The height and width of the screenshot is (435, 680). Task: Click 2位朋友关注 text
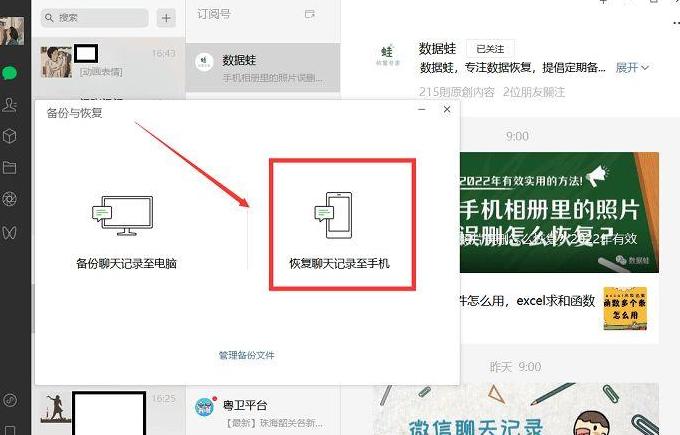point(534,92)
